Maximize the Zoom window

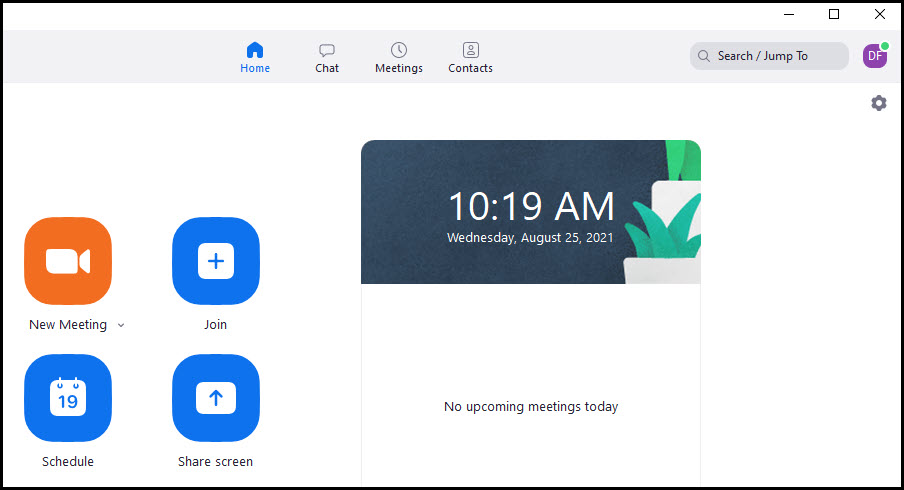(x=834, y=14)
